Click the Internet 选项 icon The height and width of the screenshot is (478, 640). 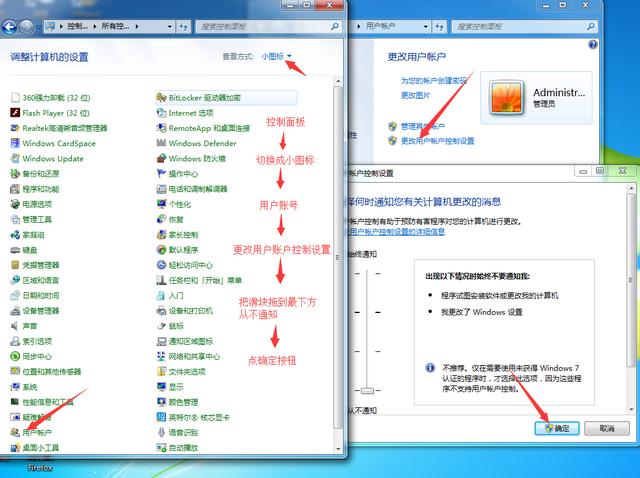161,113
